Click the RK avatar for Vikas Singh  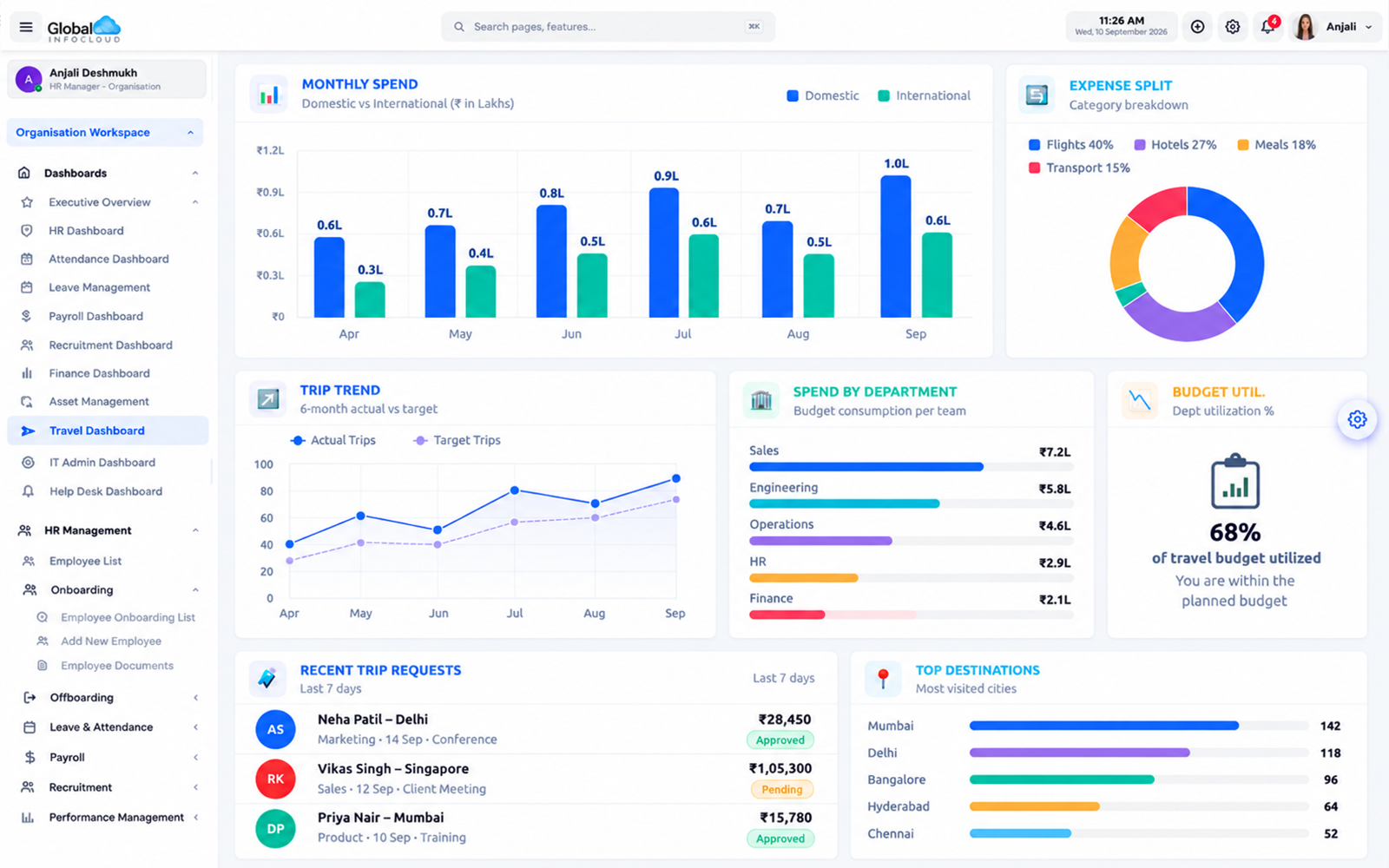[x=275, y=779]
